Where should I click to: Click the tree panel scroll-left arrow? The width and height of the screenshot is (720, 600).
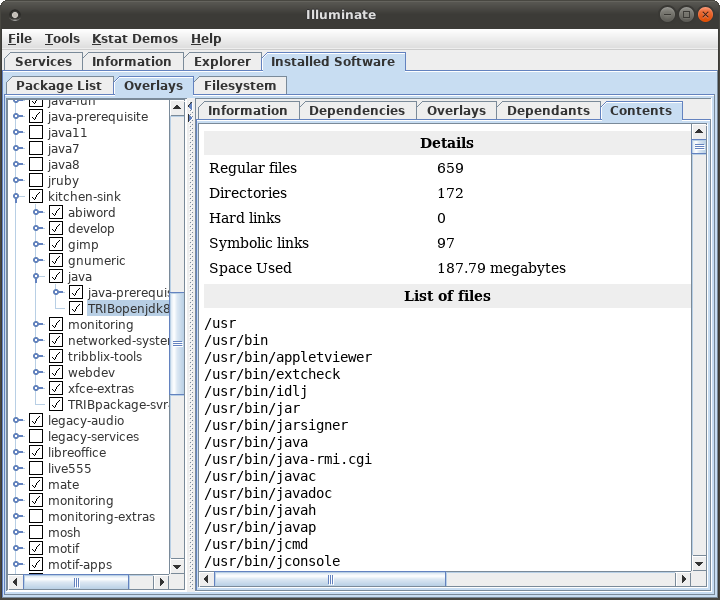15,582
